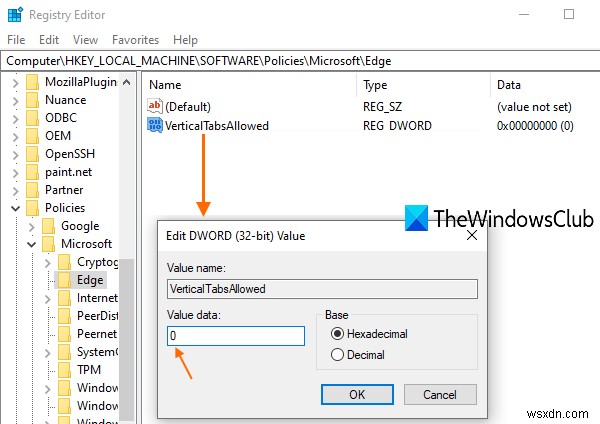Image resolution: width=600 pixels, height=424 pixels.
Task: Select the Partner folder icon
Action: pos(33,190)
